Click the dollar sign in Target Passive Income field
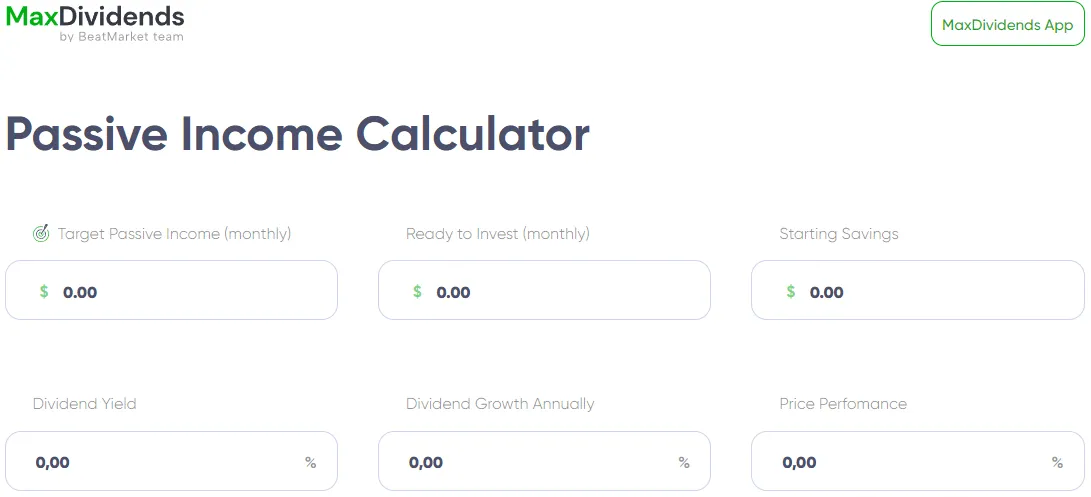1091x497 pixels. coord(44,292)
